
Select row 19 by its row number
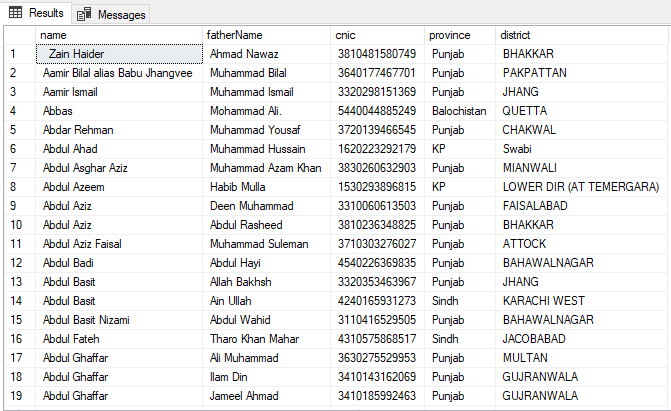[18, 396]
